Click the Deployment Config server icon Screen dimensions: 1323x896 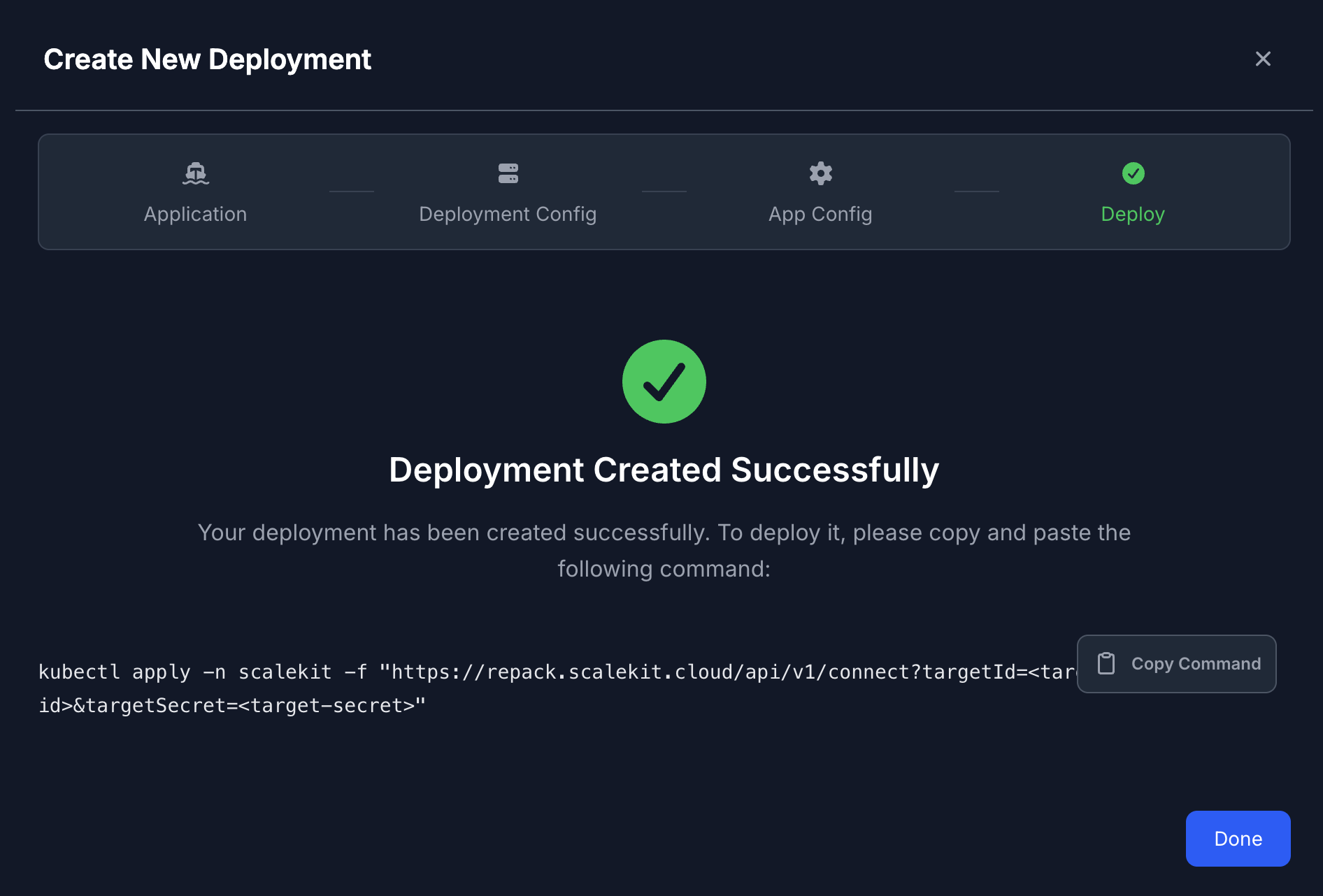(x=508, y=173)
